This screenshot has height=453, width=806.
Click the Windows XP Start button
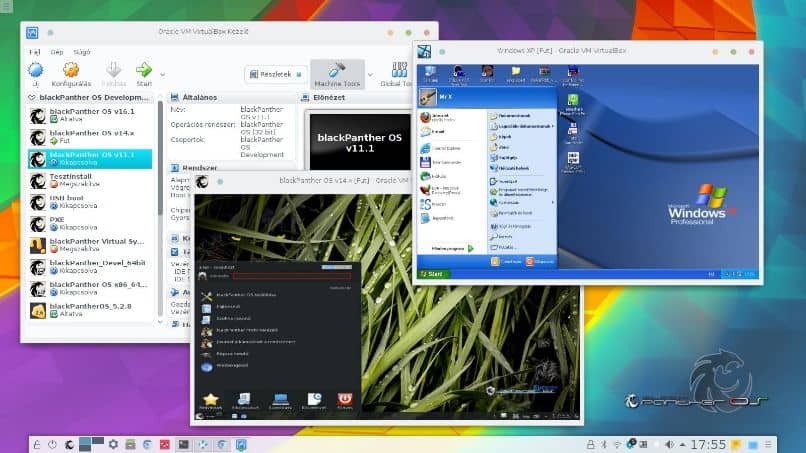click(433, 274)
